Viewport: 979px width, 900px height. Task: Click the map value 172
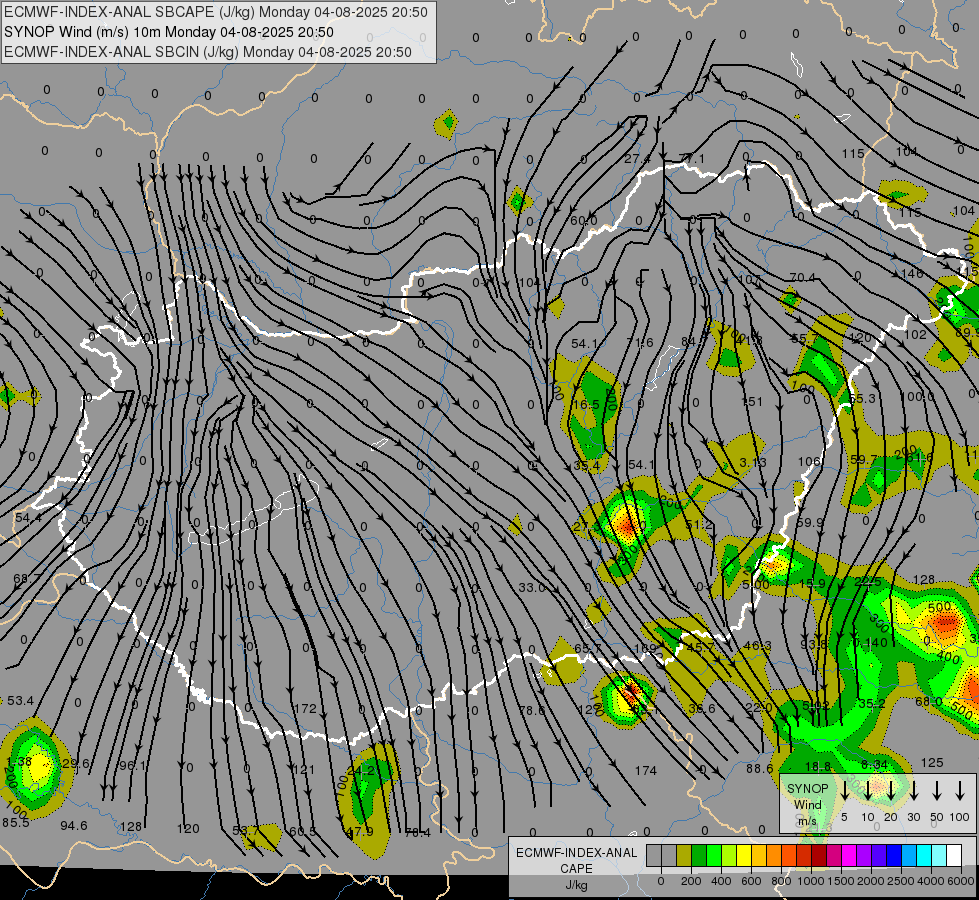click(x=305, y=708)
